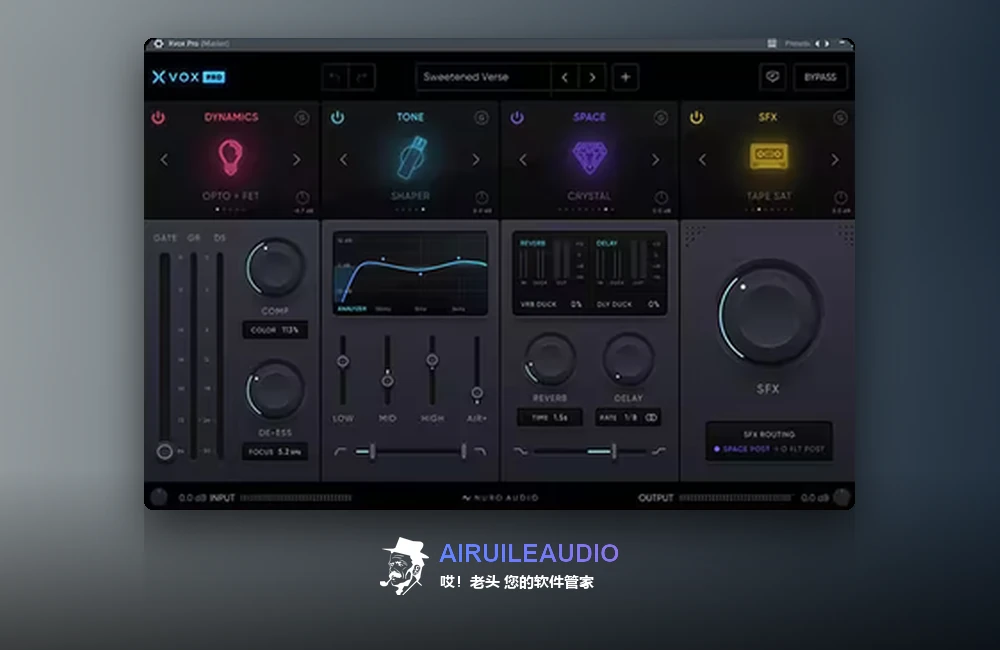Viewport: 1000px width, 650px height.
Task: Select the FLT Post routing option
Action: point(800,449)
